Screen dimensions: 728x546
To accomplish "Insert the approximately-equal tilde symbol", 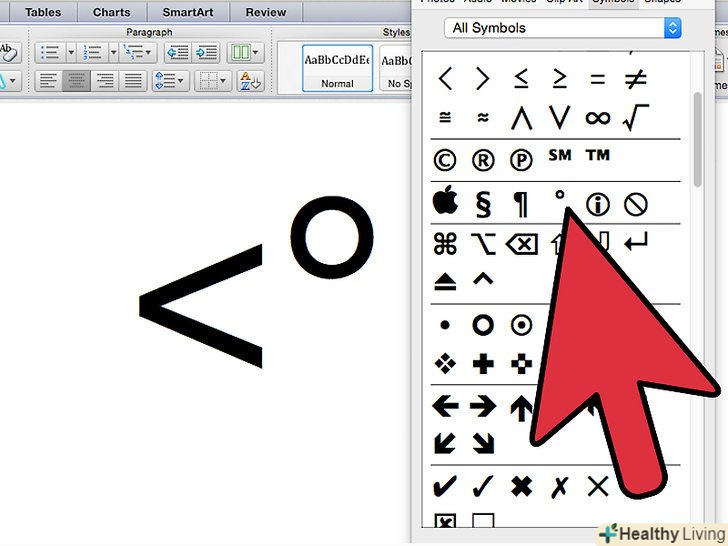I will pos(483,117).
